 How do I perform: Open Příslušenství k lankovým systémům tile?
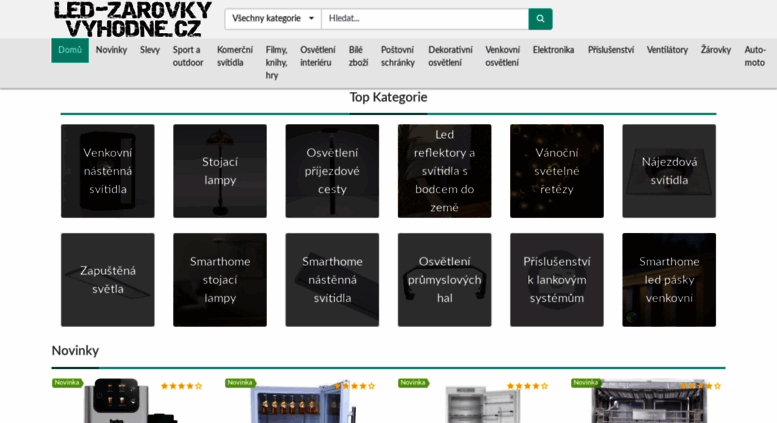[x=557, y=280]
